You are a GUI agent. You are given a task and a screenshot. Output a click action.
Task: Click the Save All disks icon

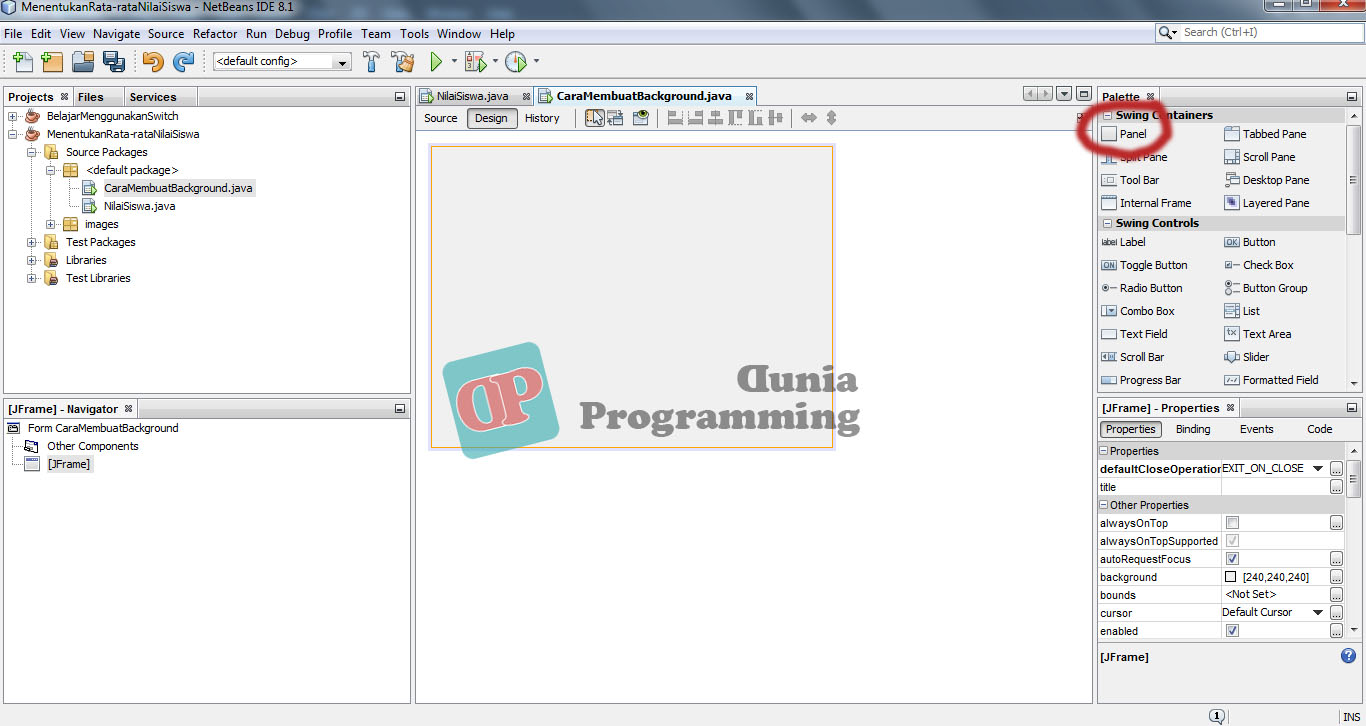pos(113,62)
